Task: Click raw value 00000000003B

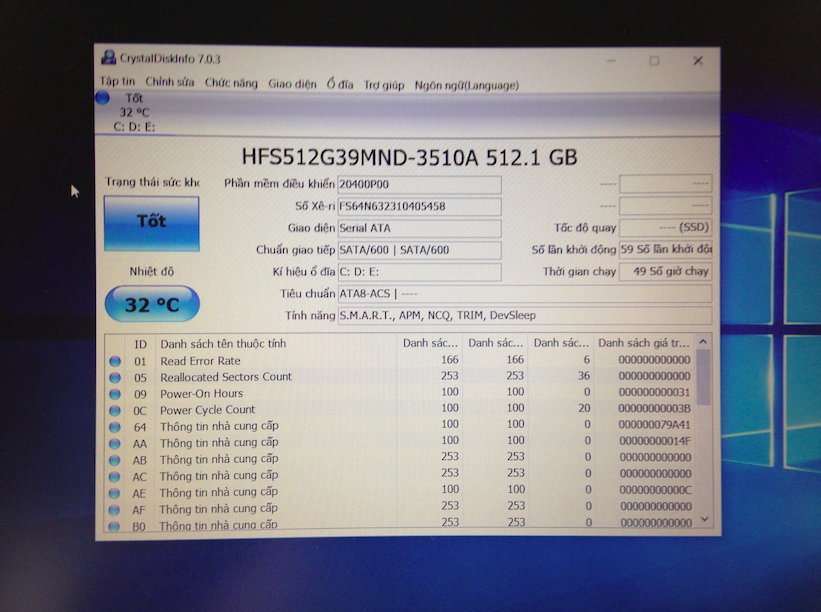Action: (654, 408)
